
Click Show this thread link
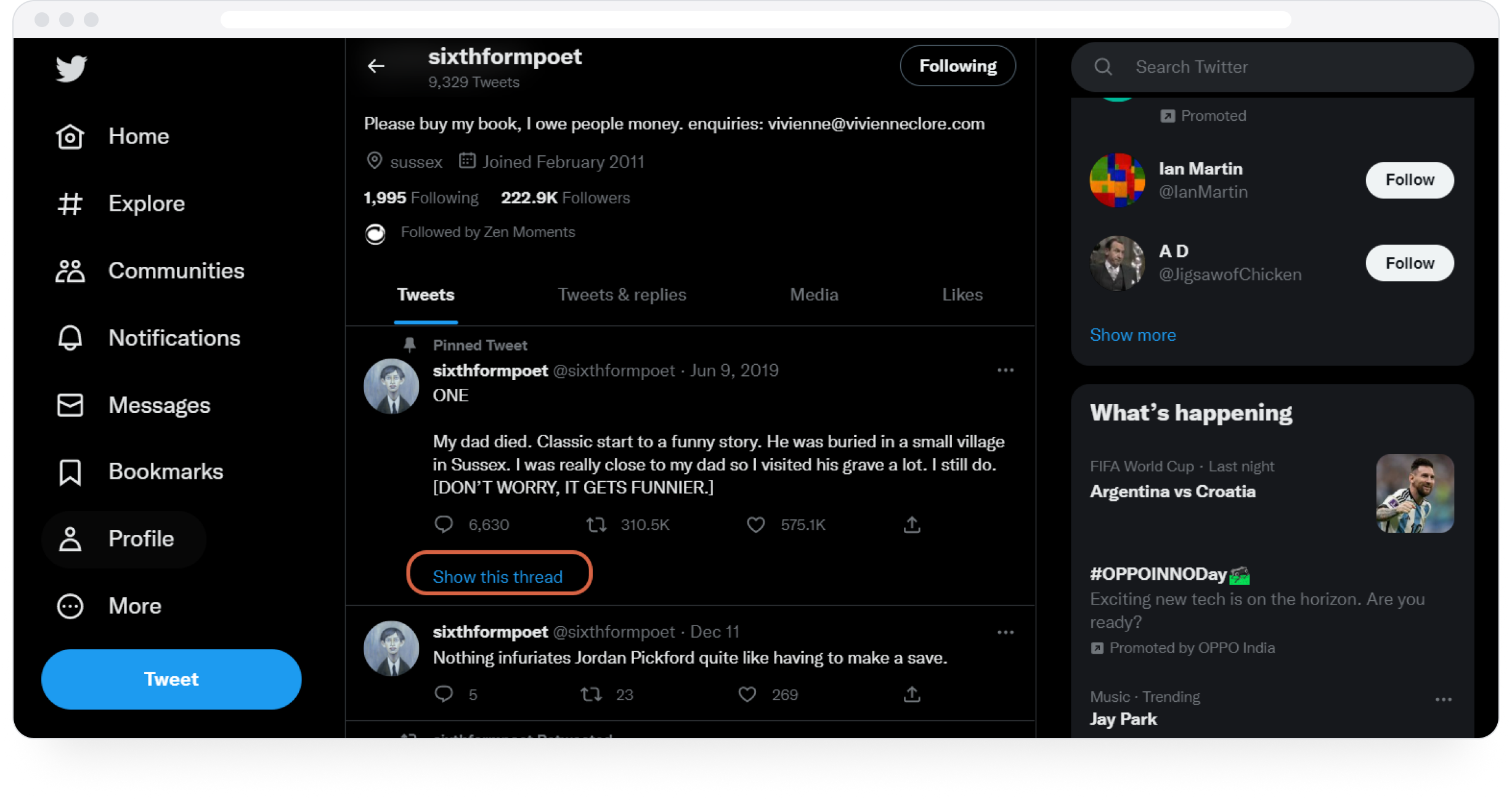click(498, 577)
